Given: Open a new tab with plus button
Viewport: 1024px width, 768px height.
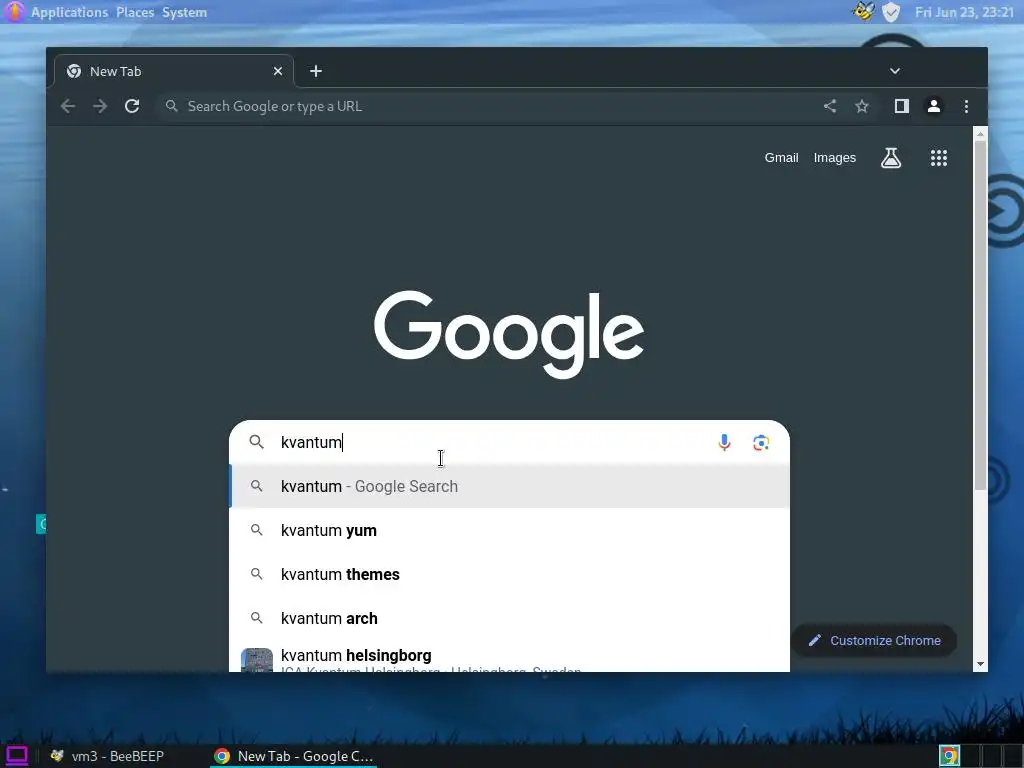Looking at the screenshot, I should pyautogui.click(x=316, y=71).
